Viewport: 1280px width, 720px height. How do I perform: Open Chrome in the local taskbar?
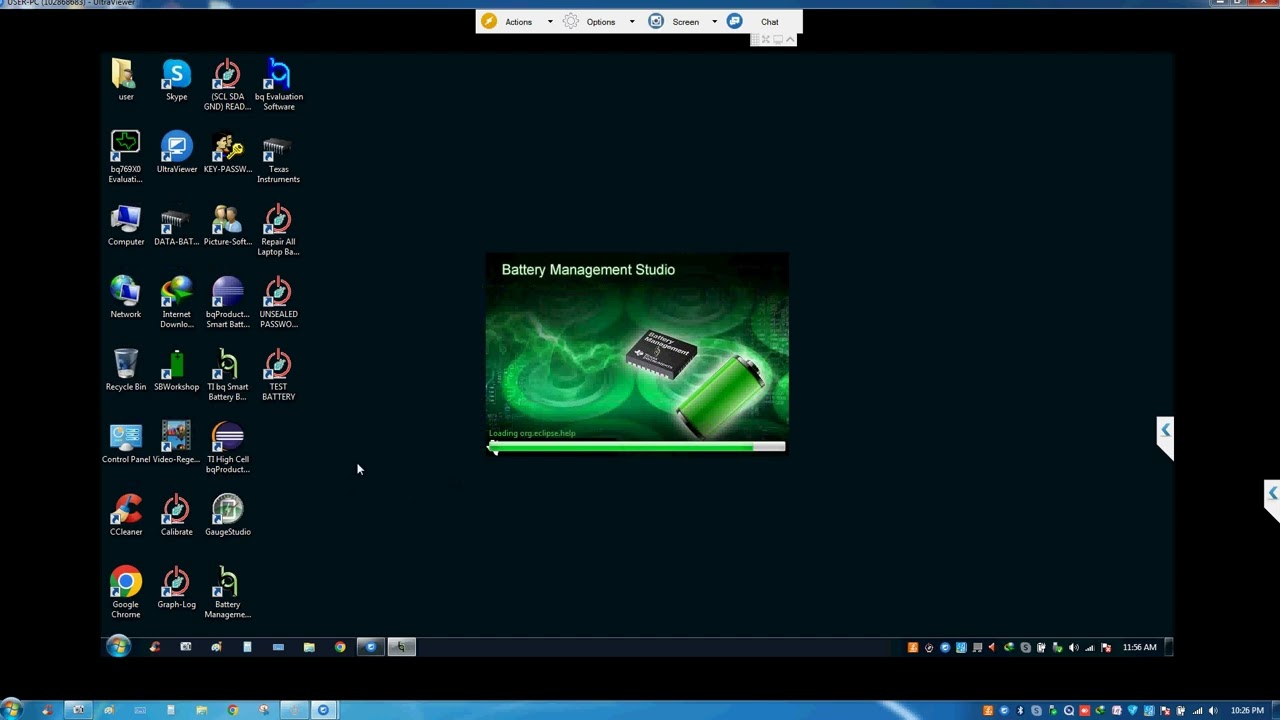pyautogui.click(x=232, y=710)
